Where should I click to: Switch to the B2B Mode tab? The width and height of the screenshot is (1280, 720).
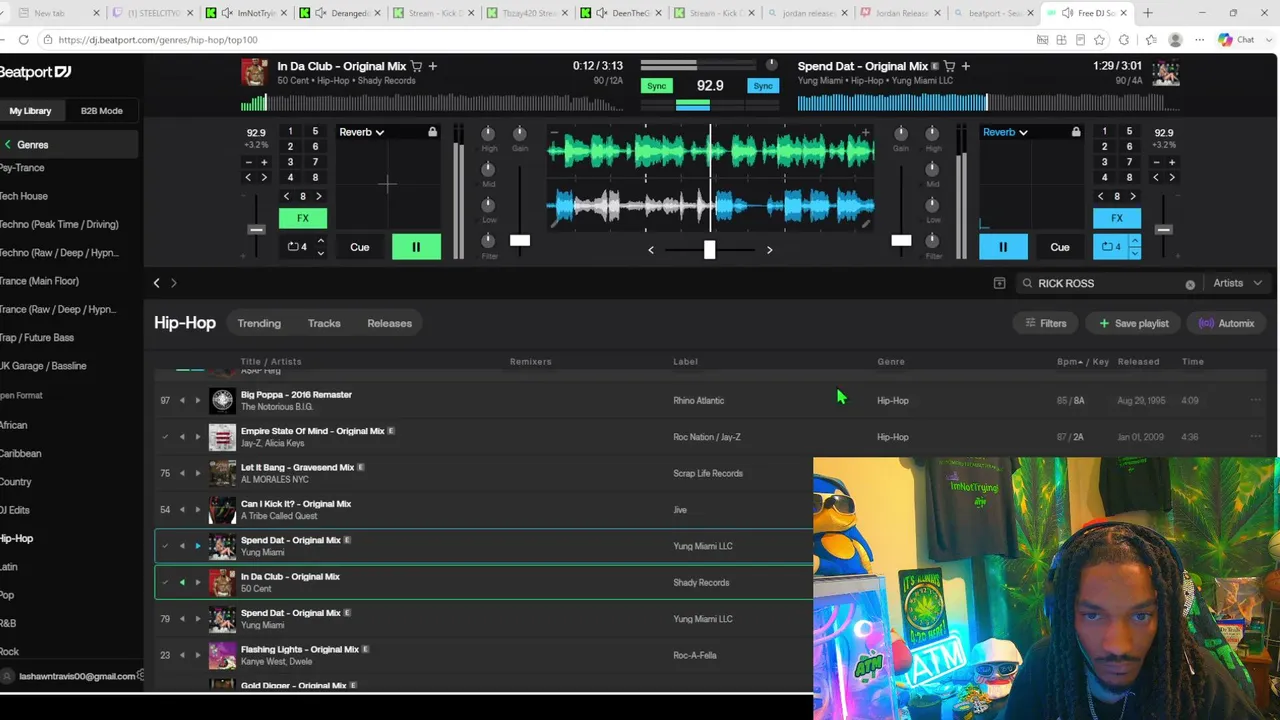point(102,111)
